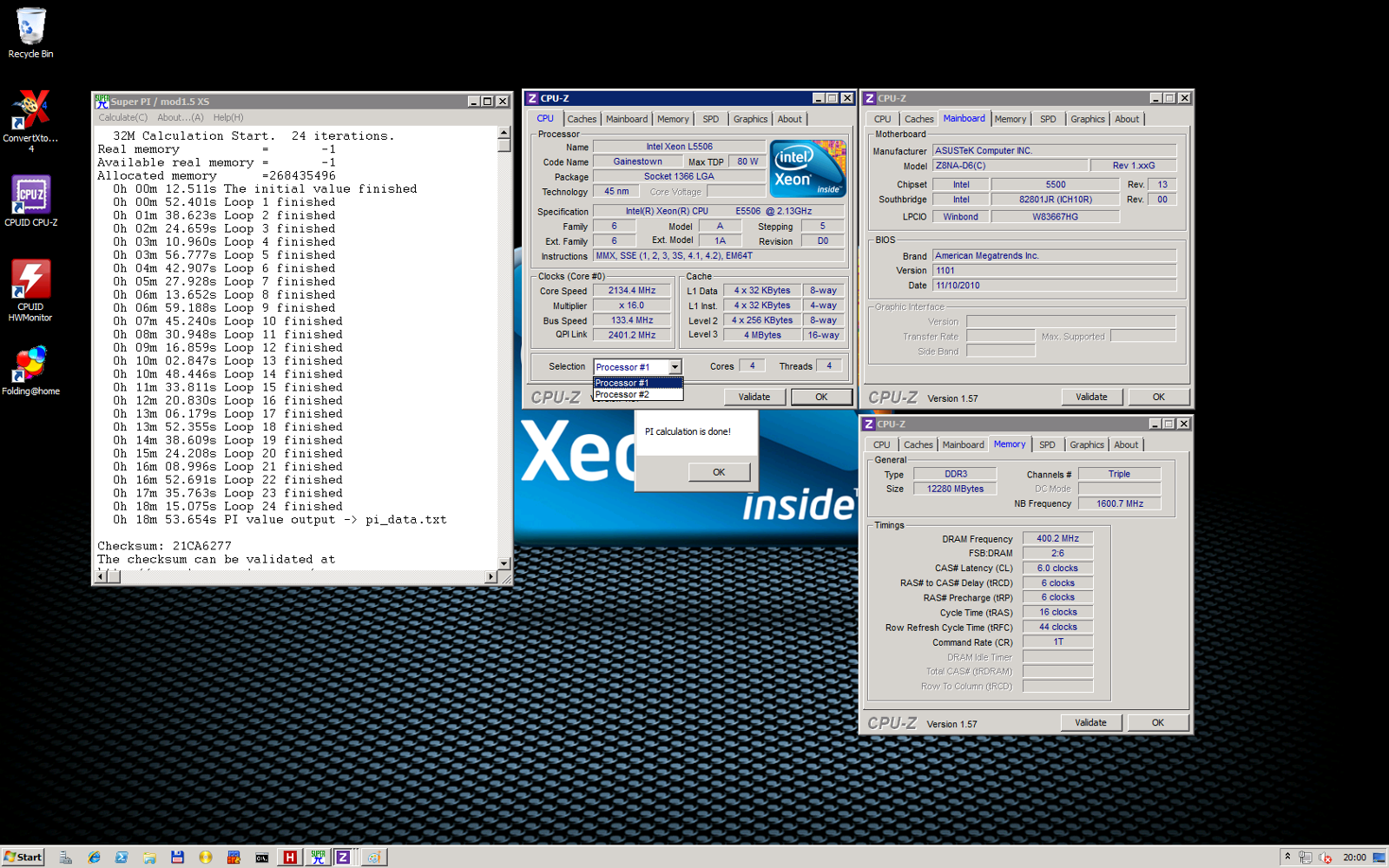
Task: Click OK in the Memory window
Action: coord(1157,722)
